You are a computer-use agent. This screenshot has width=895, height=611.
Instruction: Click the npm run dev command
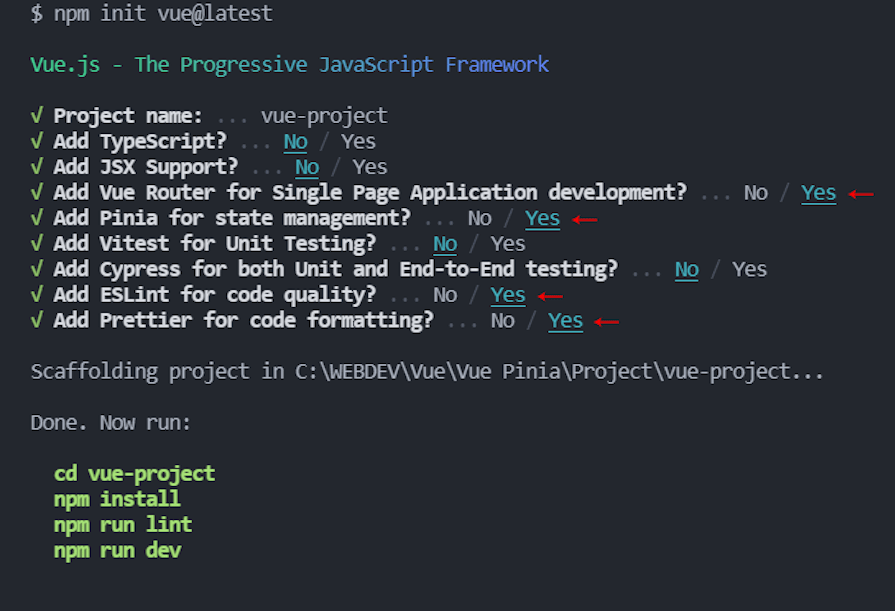click(x=117, y=550)
